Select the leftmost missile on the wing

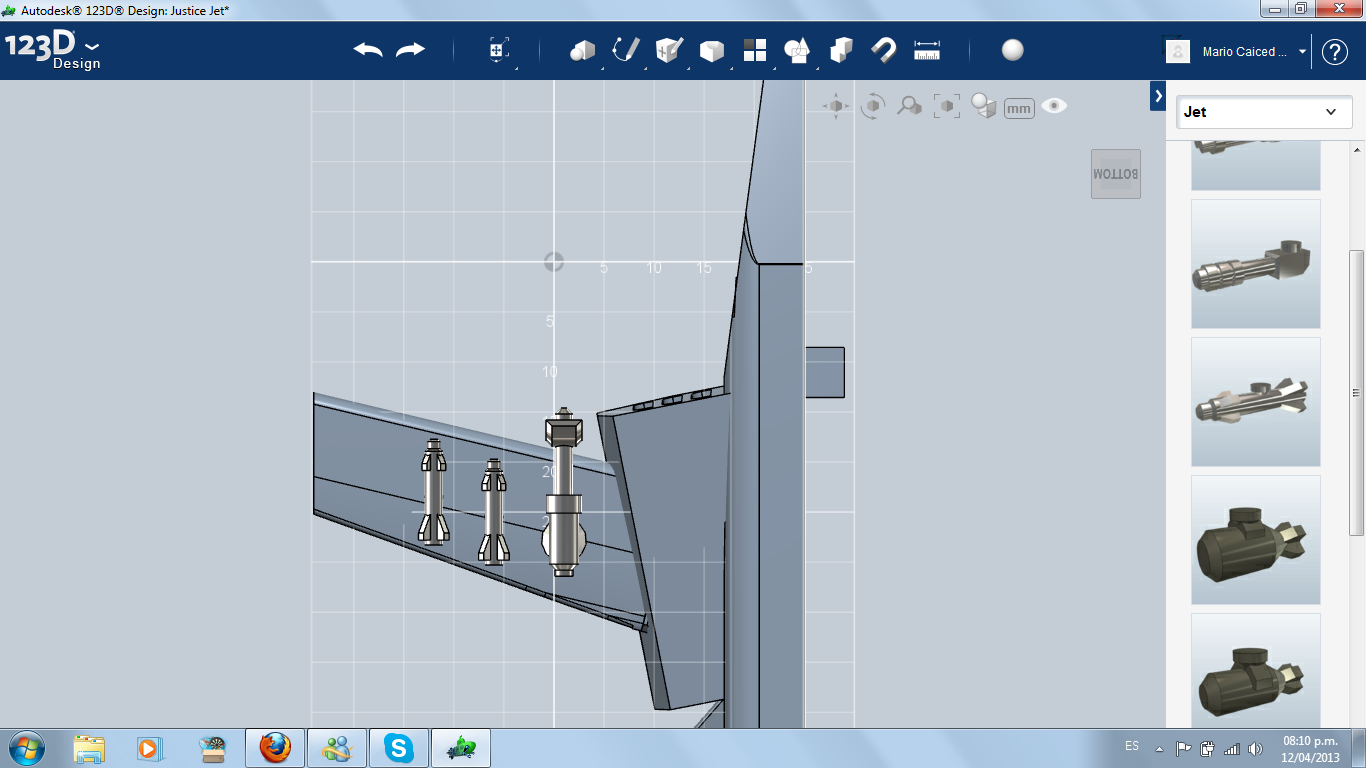coord(433,491)
